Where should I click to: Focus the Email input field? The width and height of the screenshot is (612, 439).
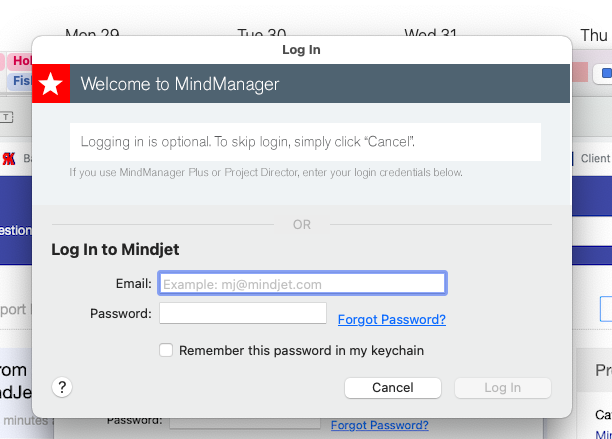(302, 284)
